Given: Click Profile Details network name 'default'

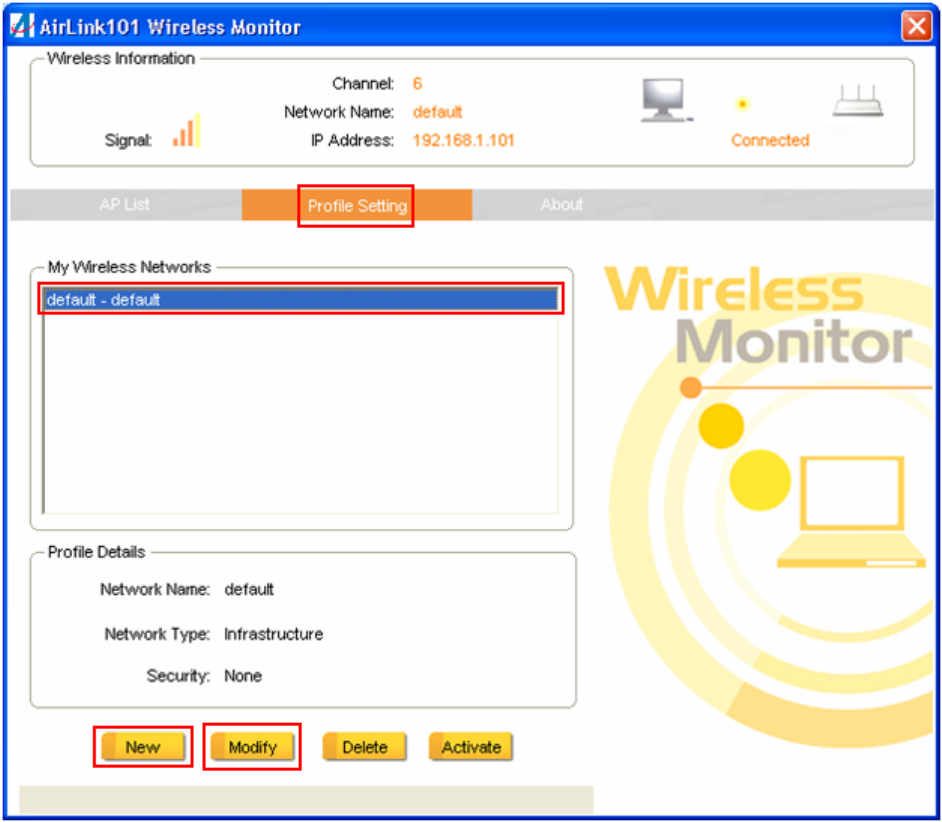Looking at the screenshot, I should click(x=249, y=589).
